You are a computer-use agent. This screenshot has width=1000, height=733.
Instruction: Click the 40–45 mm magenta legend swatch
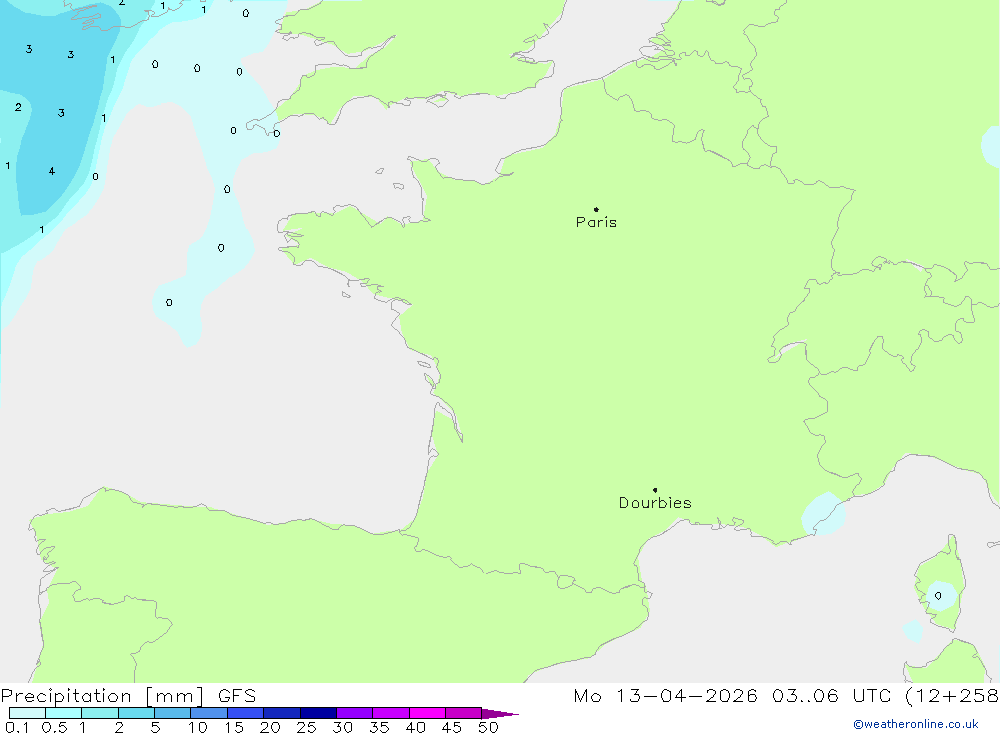click(x=427, y=713)
